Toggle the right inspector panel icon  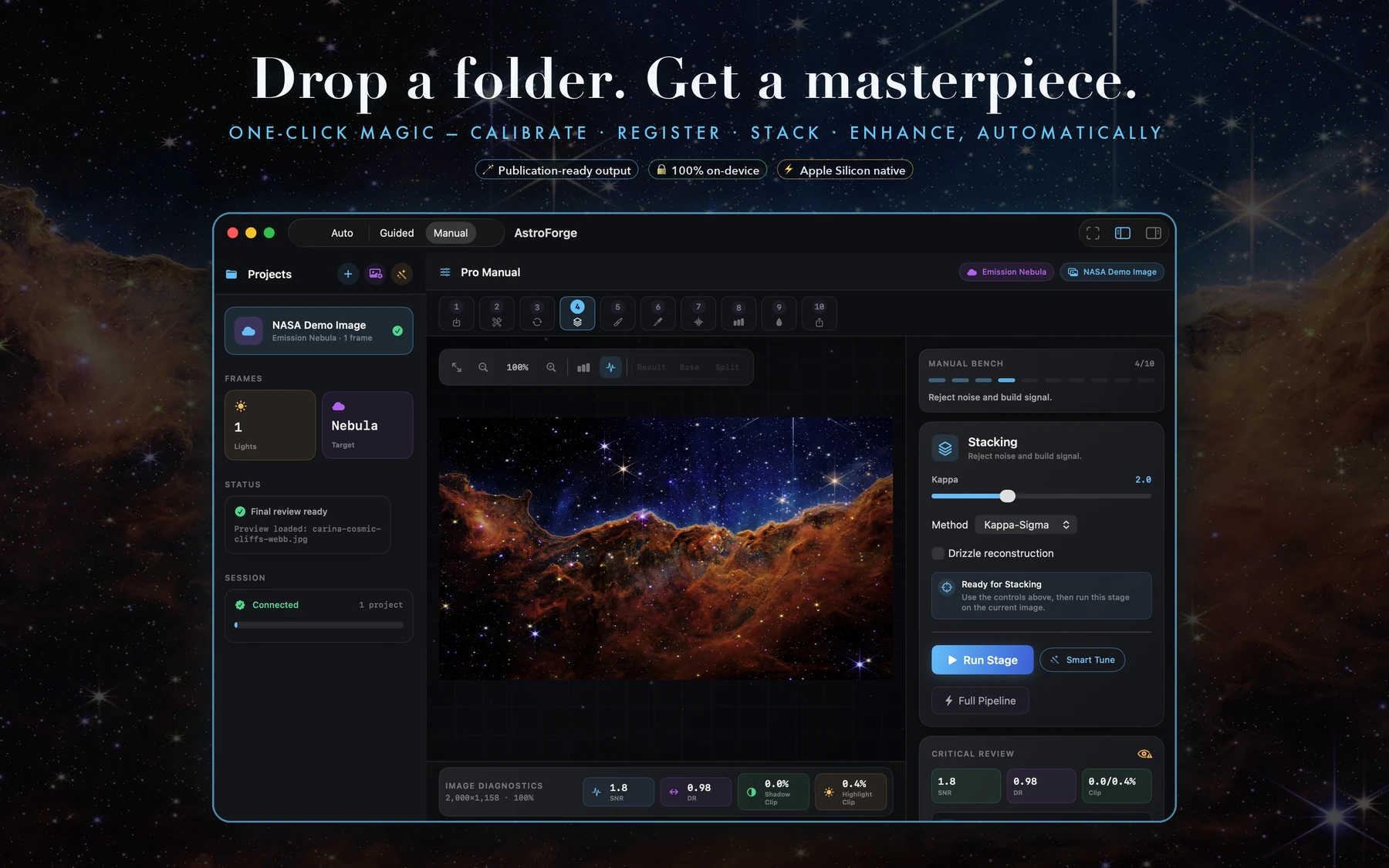1154,233
